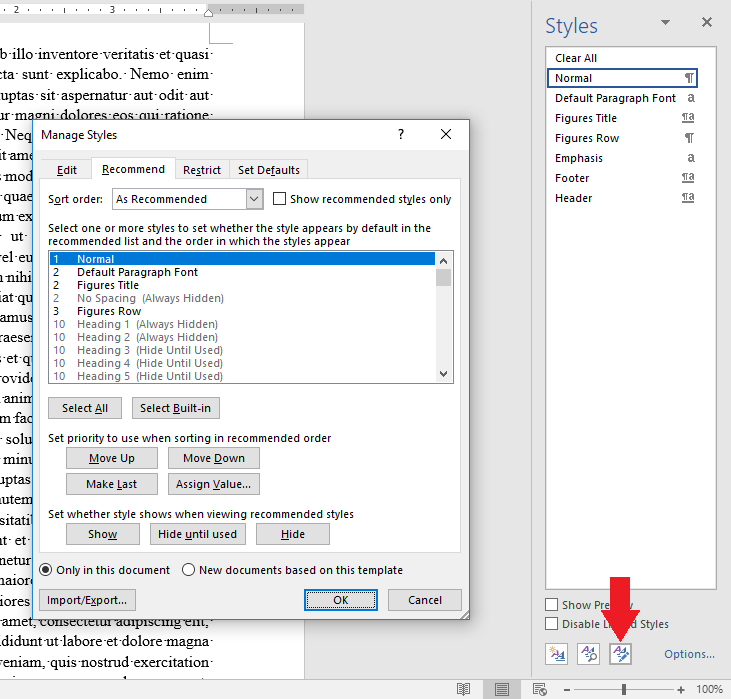Apply Normal style in Styles pane

point(622,78)
